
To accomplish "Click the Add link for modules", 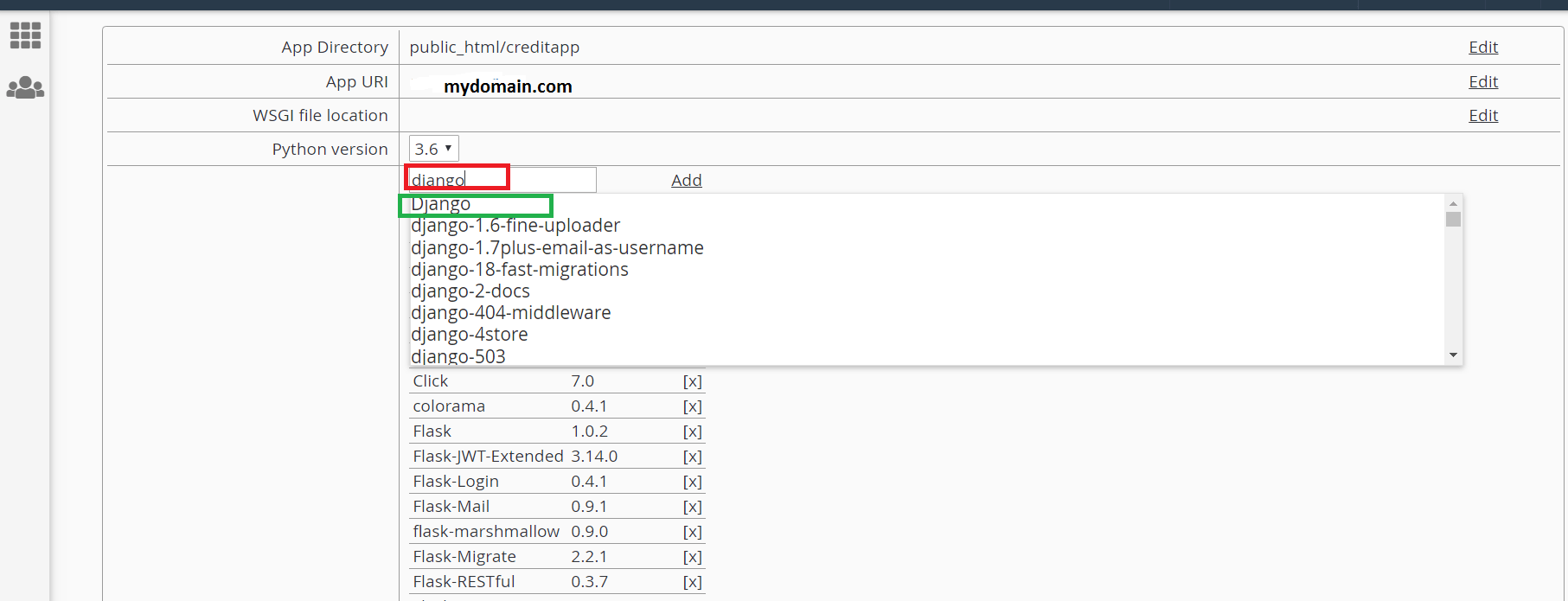I will click(x=687, y=180).
